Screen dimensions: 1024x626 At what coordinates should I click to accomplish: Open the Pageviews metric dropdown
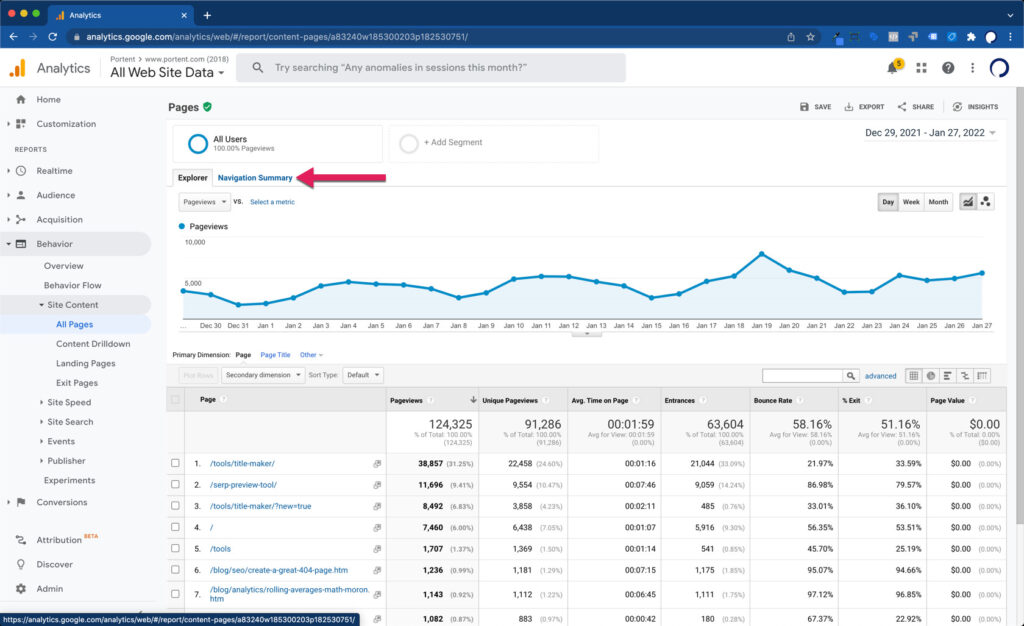click(204, 202)
